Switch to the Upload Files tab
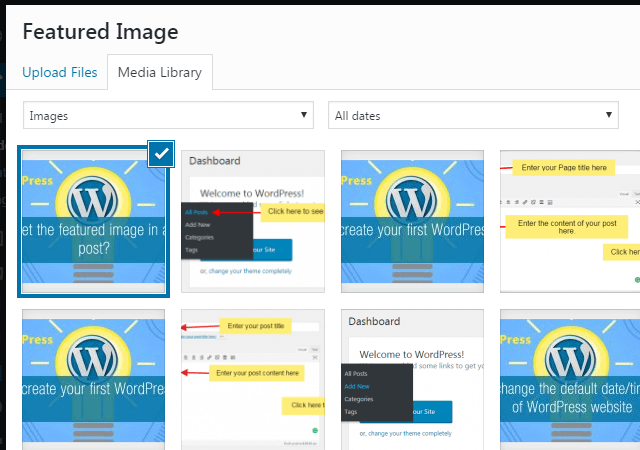640x450 pixels. coord(60,72)
